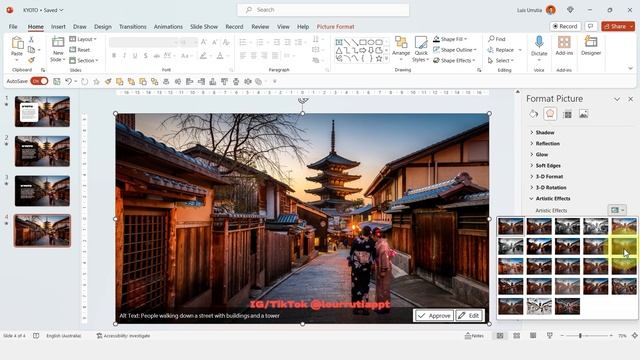The width and height of the screenshot is (640, 360).
Task: Click the Reset slide button
Action: (80, 50)
